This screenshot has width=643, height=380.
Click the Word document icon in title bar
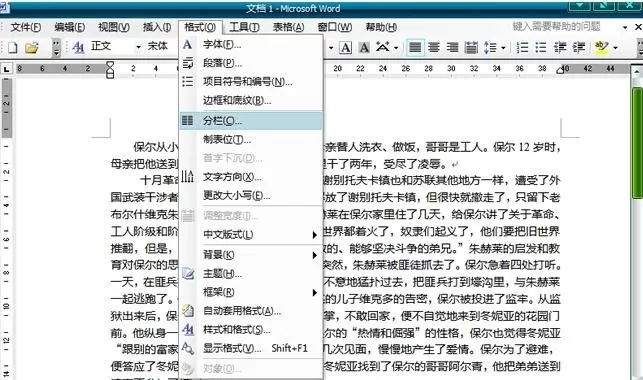[x=4, y=7]
